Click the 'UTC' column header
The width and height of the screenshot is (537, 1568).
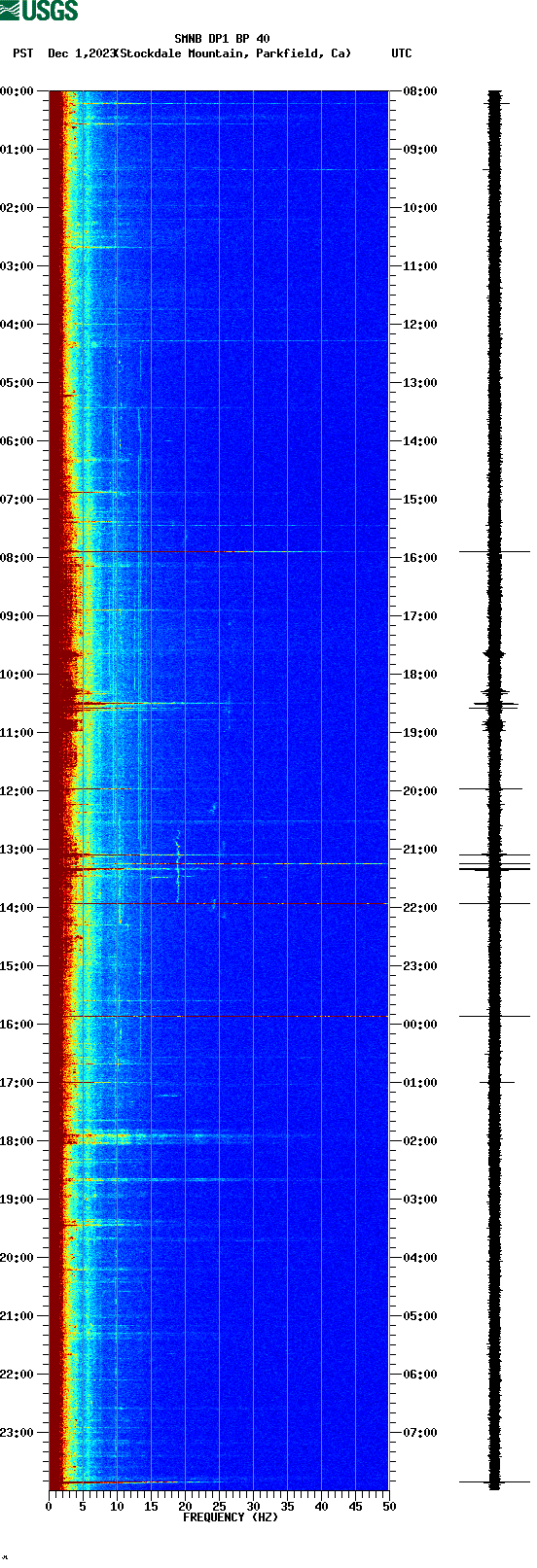coord(402,53)
